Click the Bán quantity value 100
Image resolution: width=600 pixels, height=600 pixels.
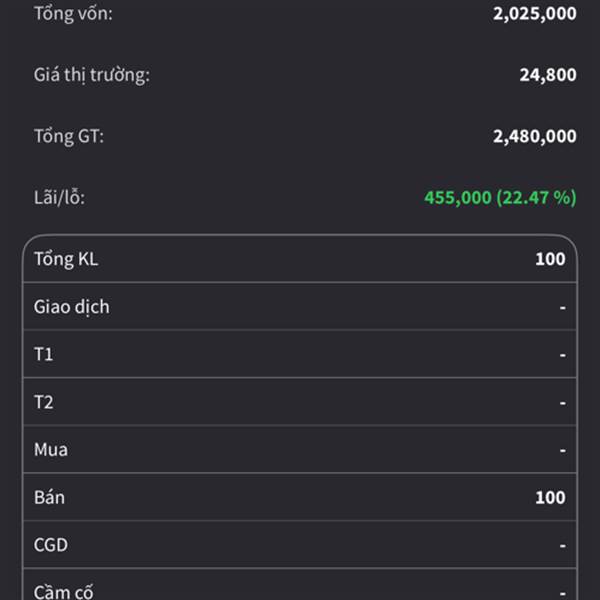pyautogui.click(x=550, y=497)
